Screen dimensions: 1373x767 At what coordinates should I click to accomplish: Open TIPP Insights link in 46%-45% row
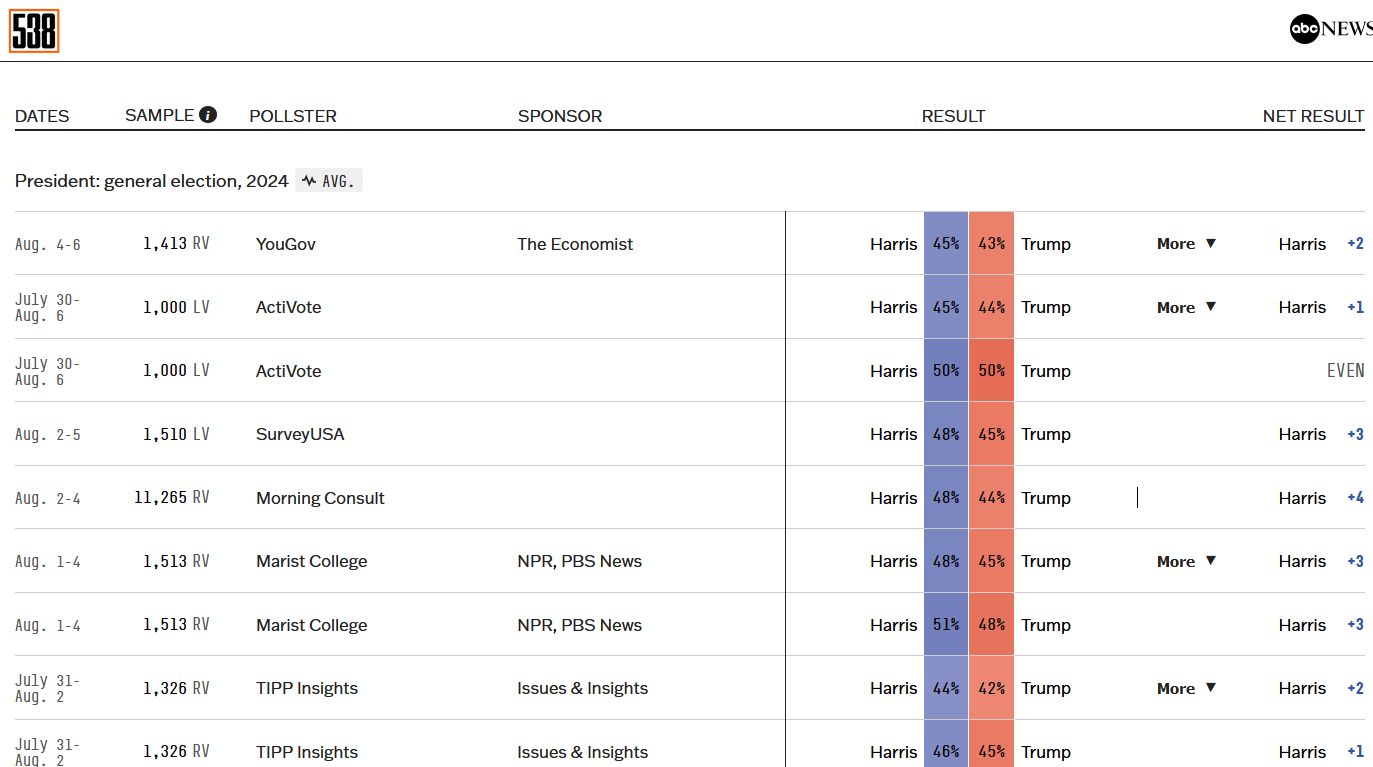pyautogui.click(x=307, y=752)
